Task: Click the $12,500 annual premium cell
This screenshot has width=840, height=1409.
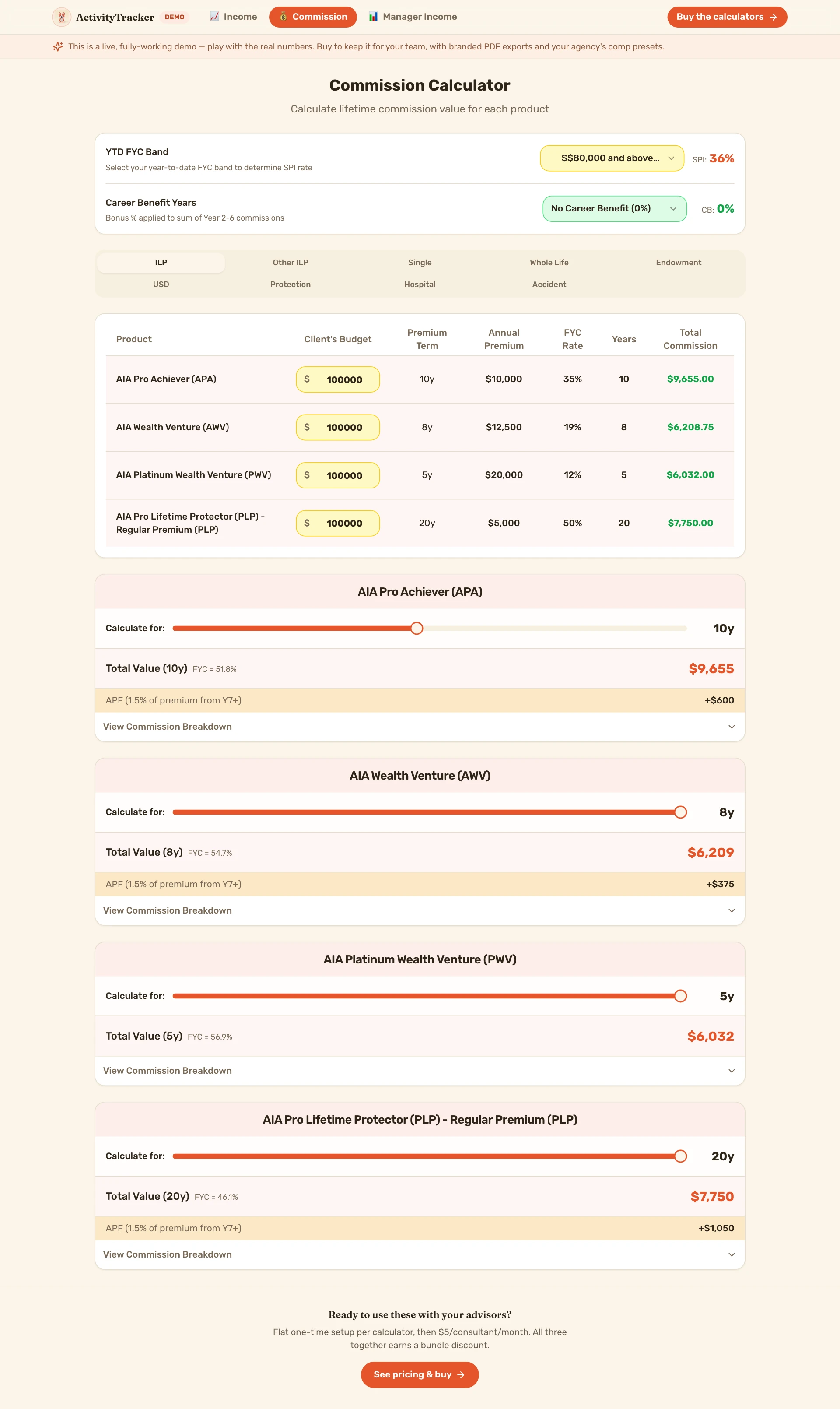Action: pyautogui.click(x=504, y=427)
